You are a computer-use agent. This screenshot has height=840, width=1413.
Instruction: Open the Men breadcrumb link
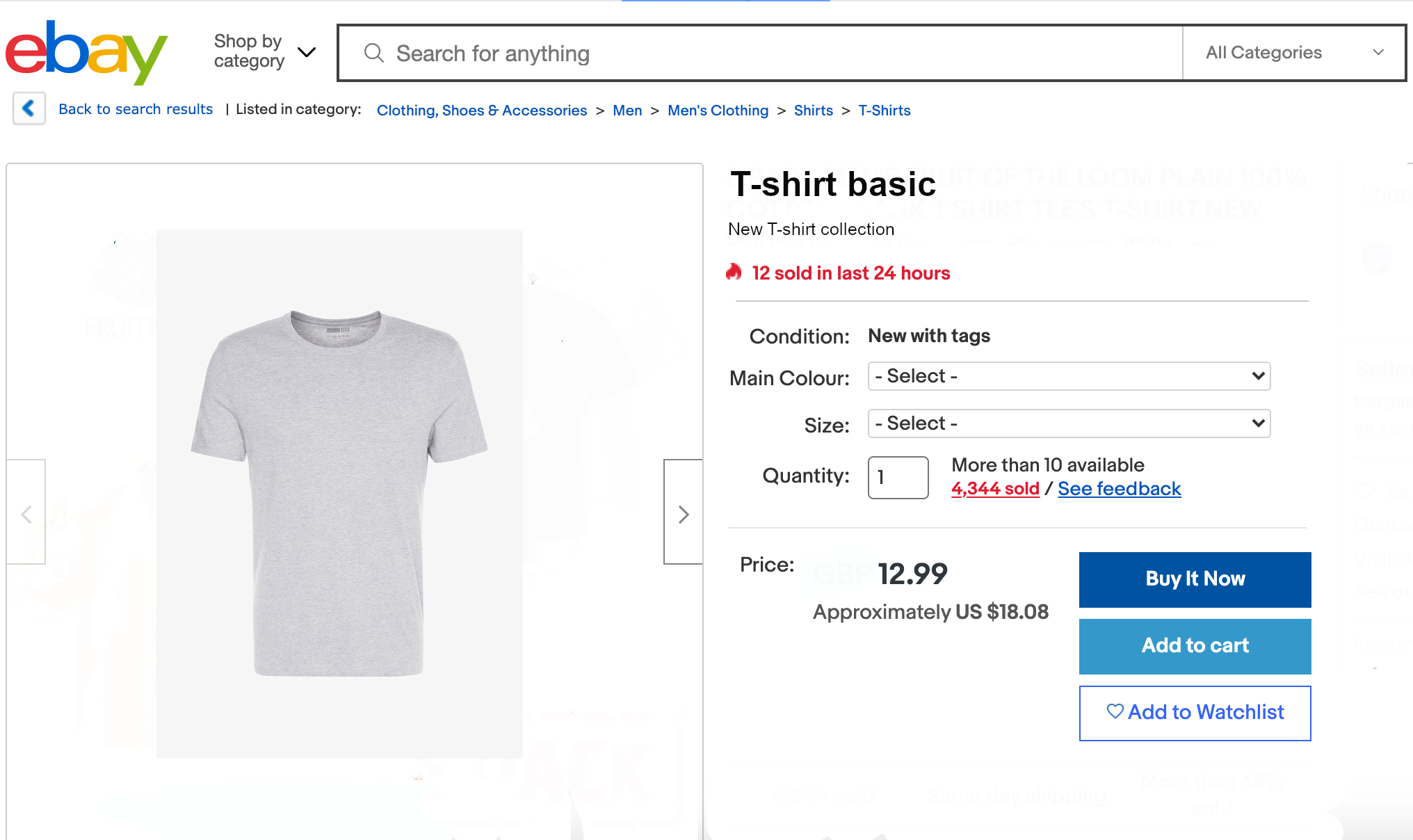tap(627, 111)
